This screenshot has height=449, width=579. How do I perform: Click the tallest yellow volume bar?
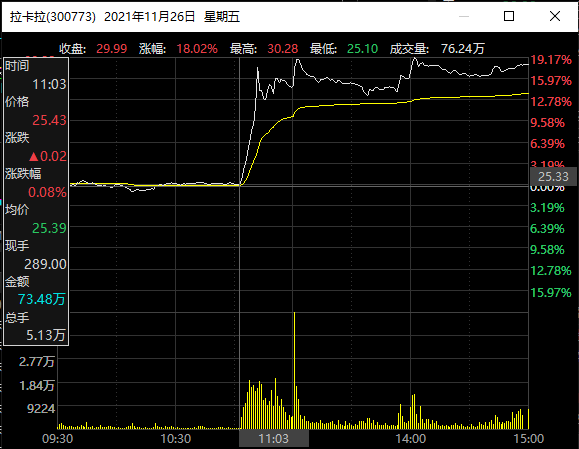pos(294,370)
